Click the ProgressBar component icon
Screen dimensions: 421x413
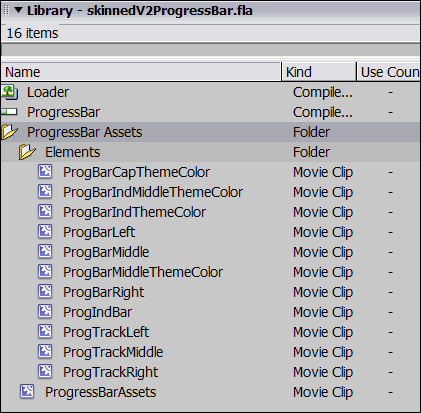click(9, 112)
